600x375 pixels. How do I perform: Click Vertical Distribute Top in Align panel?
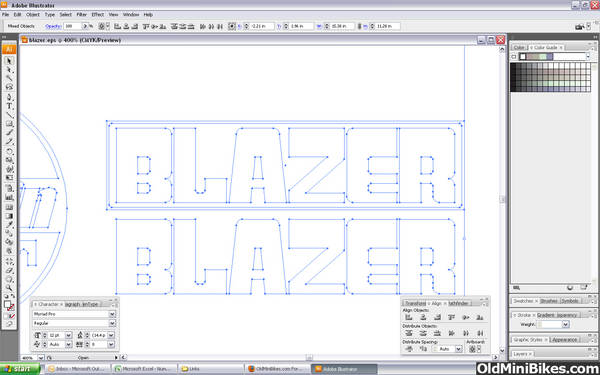click(x=409, y=333)
